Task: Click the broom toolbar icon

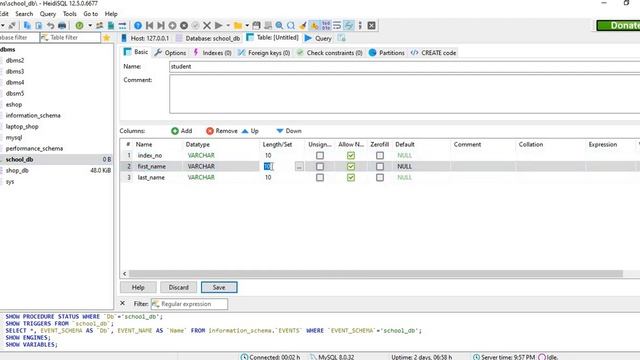Action: pos(302,25)
